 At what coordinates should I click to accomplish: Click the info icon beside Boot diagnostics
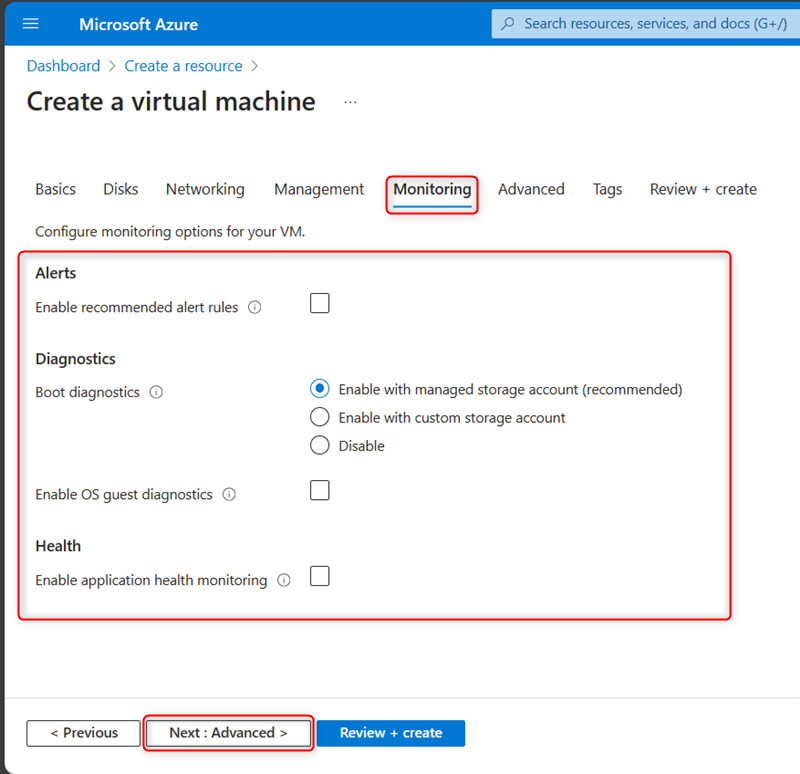(156, 392)
